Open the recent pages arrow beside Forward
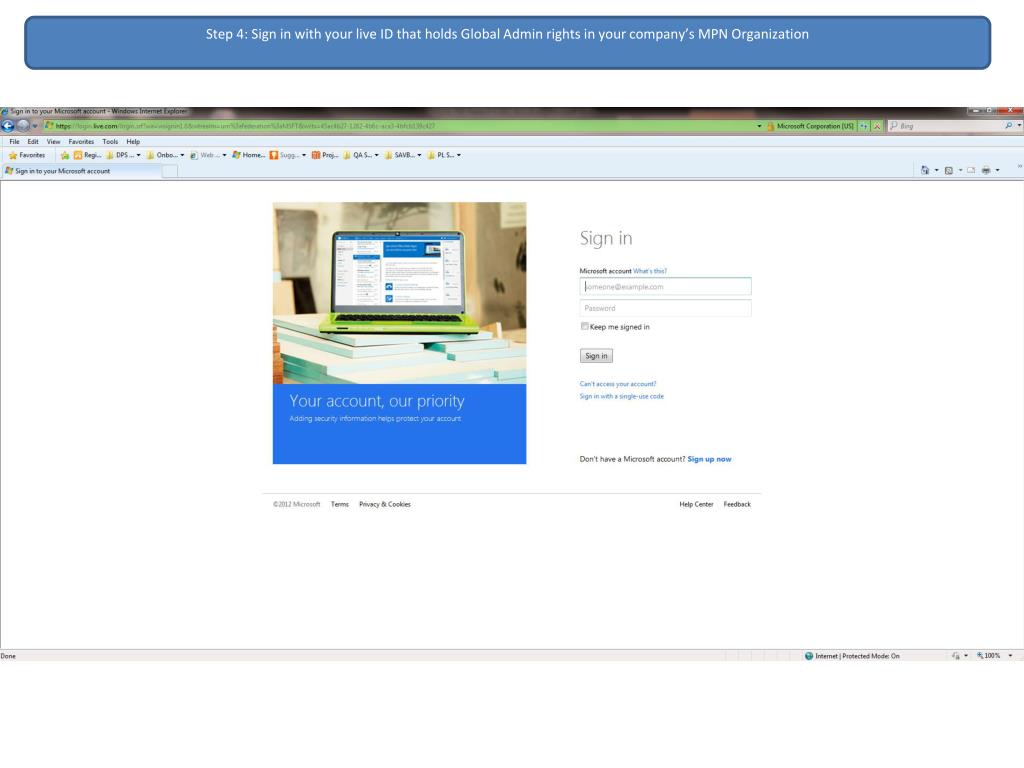 (35, 126)
